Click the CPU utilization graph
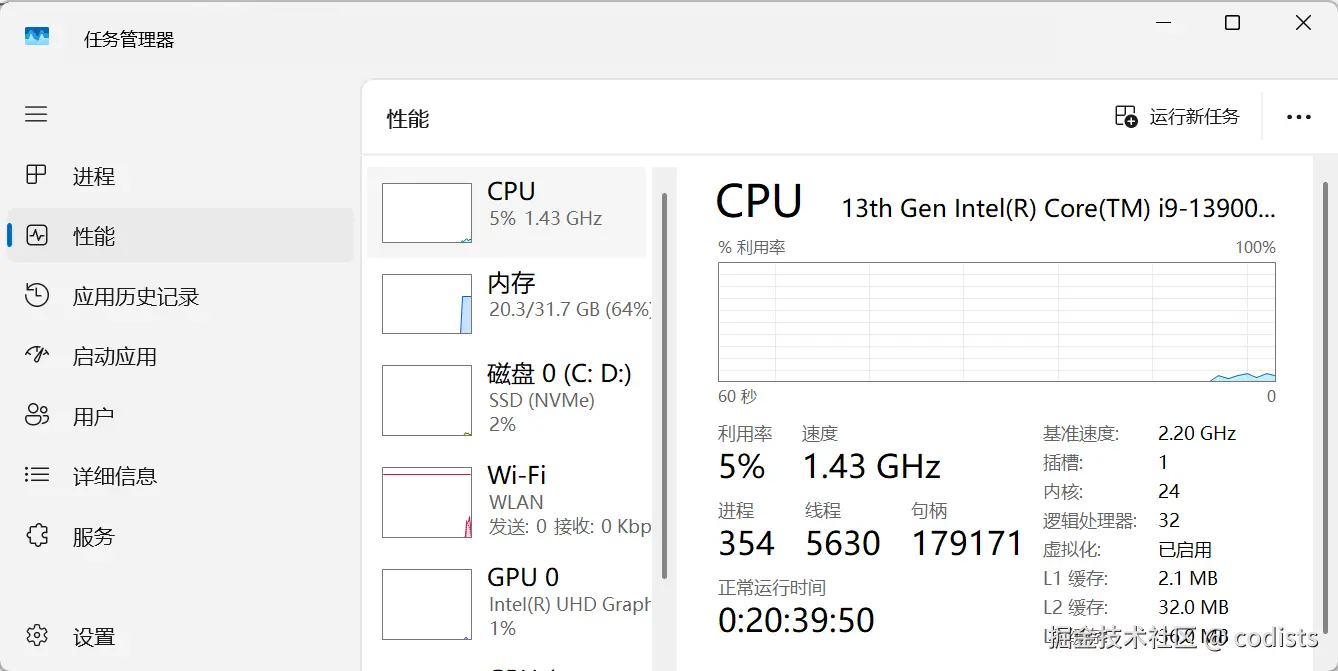 [996, 322]
